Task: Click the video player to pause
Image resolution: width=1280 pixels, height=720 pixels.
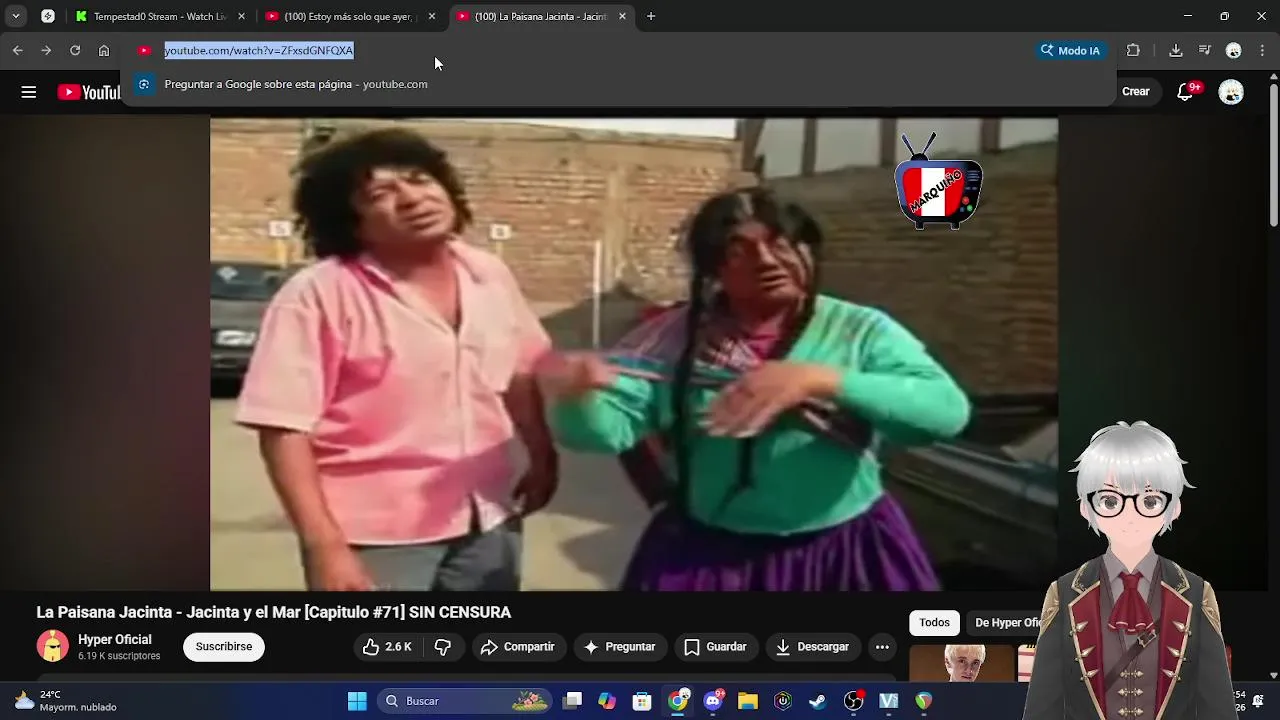Action: [633, 354]
